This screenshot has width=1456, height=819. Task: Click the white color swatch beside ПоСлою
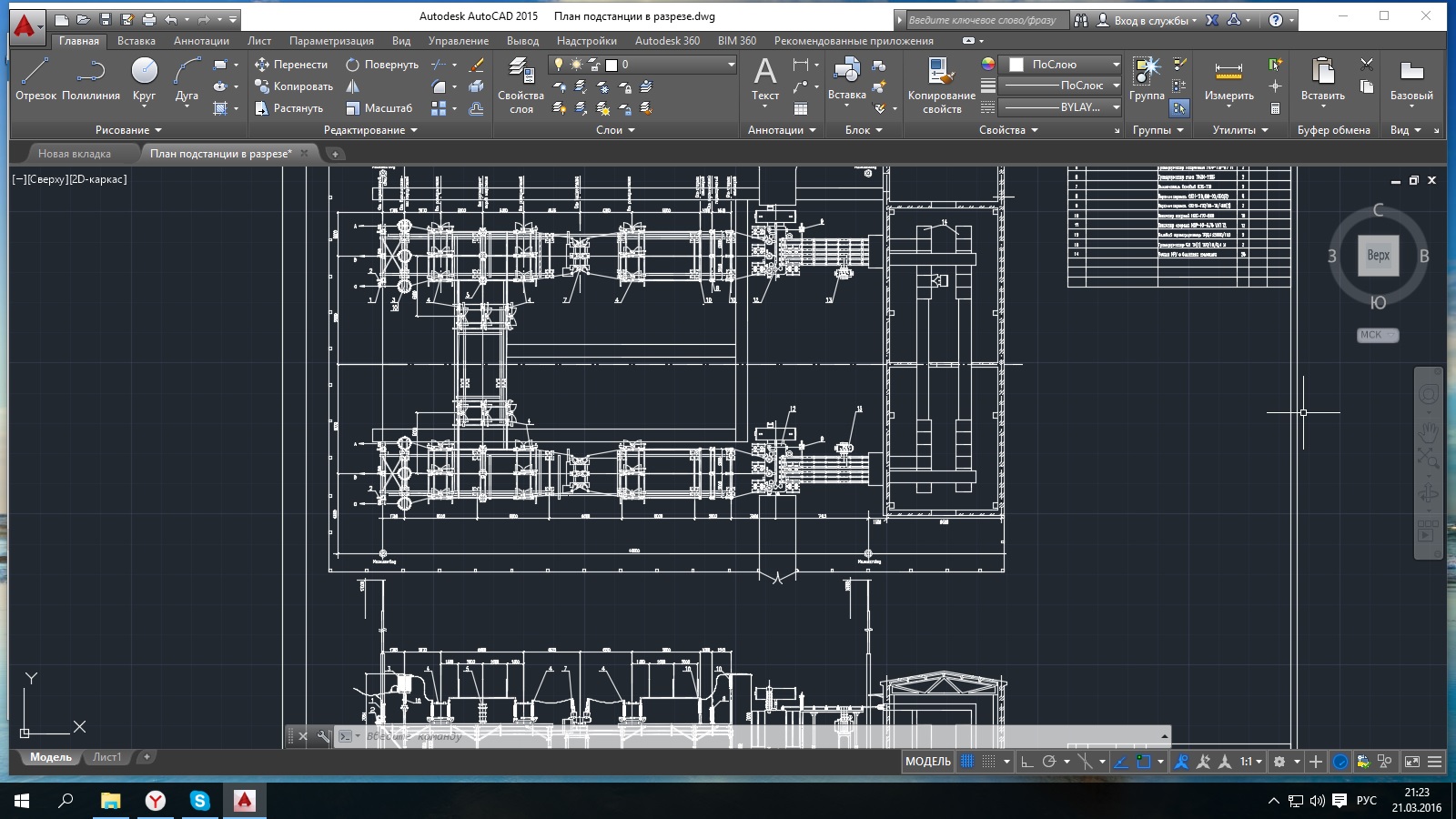1016,65
